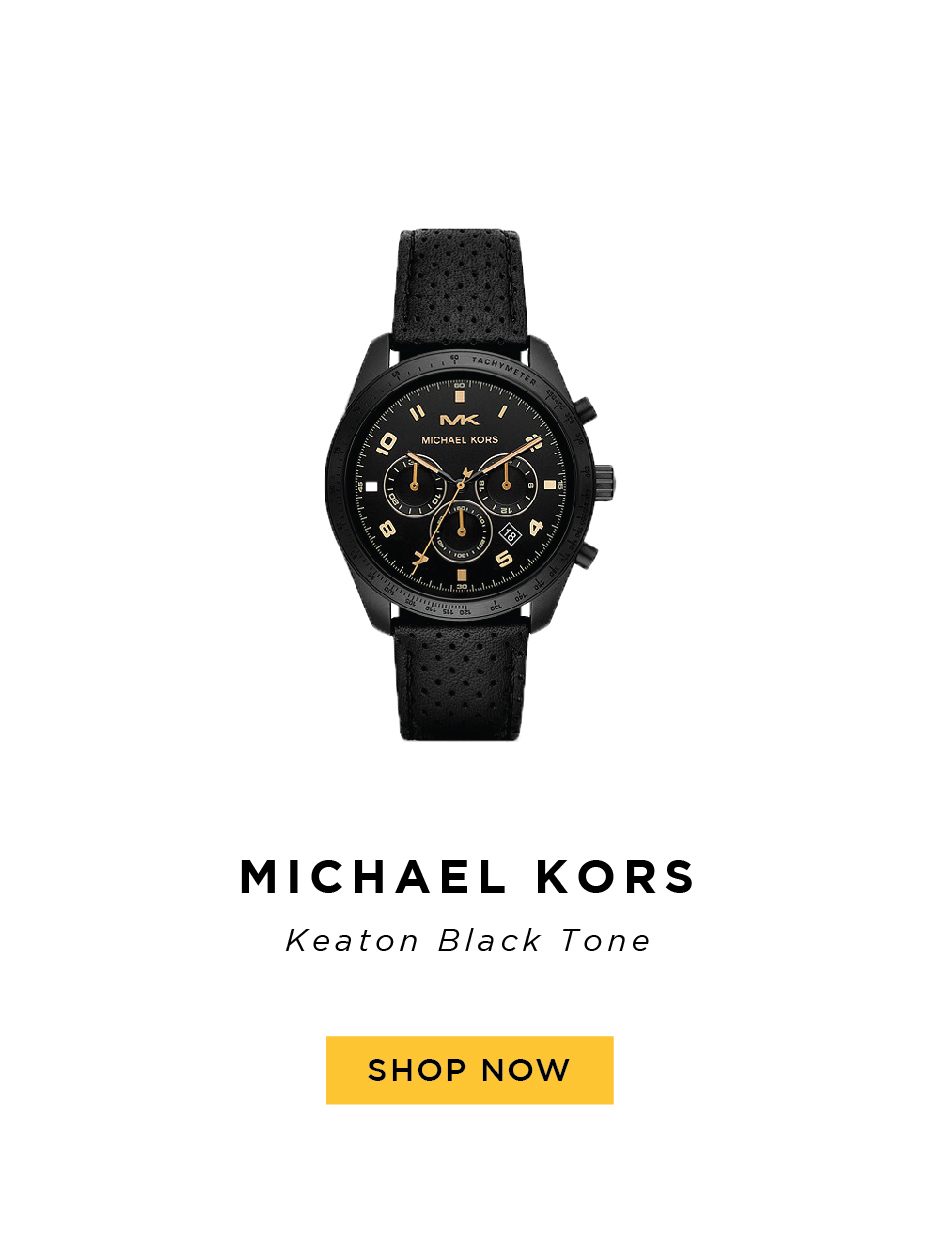Click the yellow SHOP NOW button

pyautogui.click(x=469, y=1070)
